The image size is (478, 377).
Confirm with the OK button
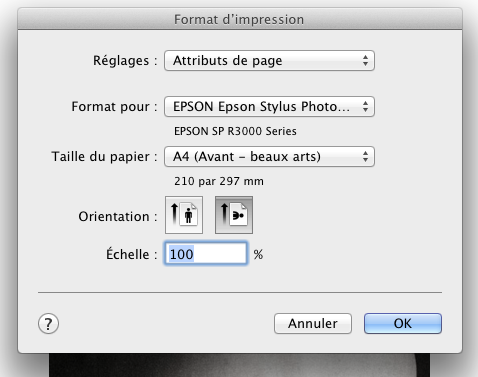point(403,323)
